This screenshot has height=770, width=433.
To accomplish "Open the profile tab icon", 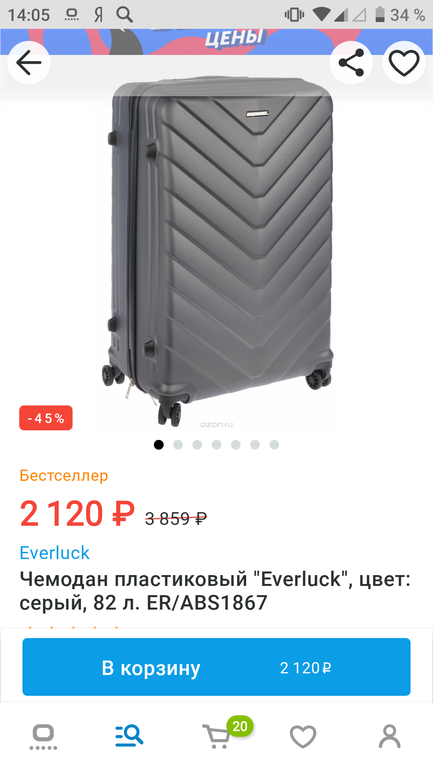I will pyautogui.click(x=389, y=736).
